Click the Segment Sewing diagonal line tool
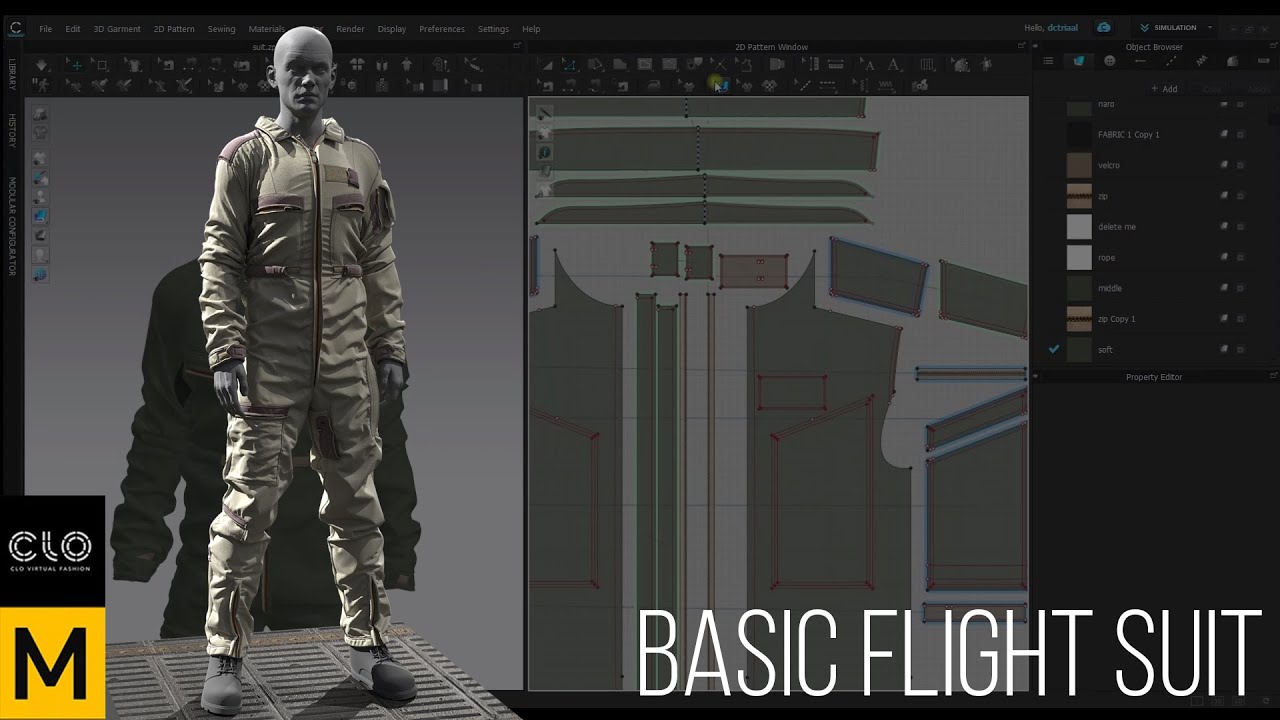The height and width of the screenshot is (720, 1280). (x=803, y=86)
